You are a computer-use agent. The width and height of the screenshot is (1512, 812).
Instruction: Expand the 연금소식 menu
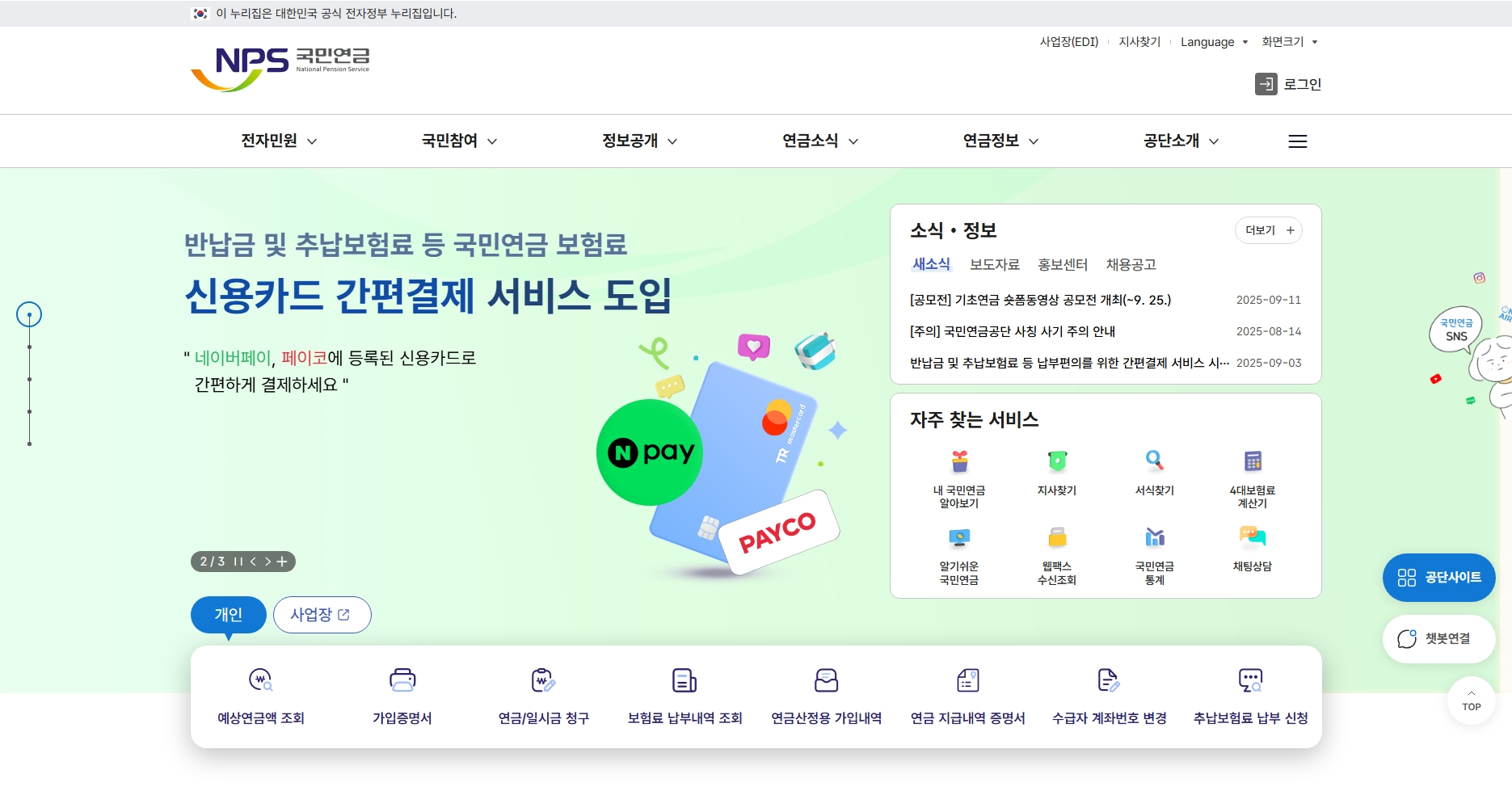820,141
